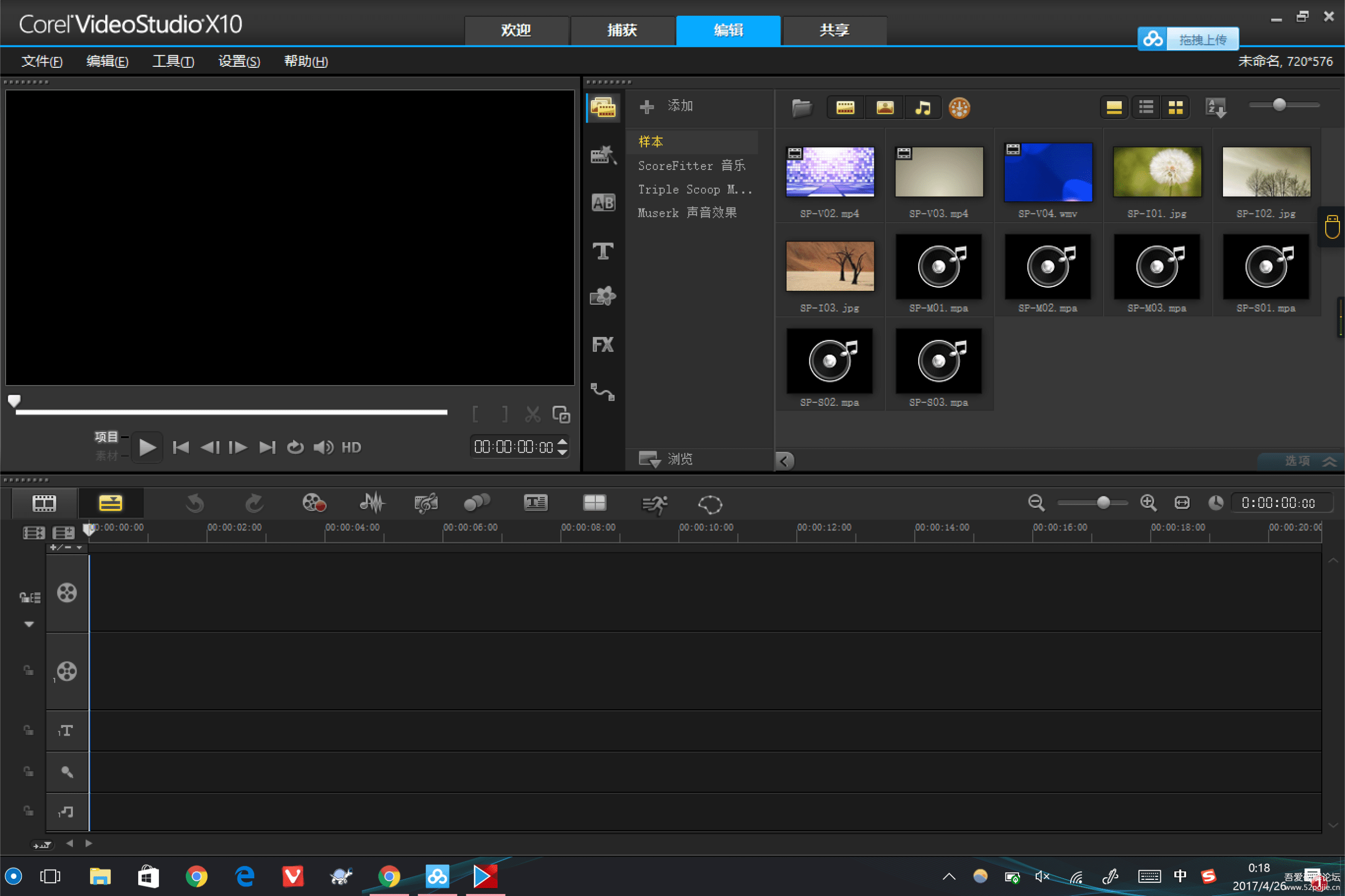
Task: Open the FX Filter panel
Action: tap(603, 345)
